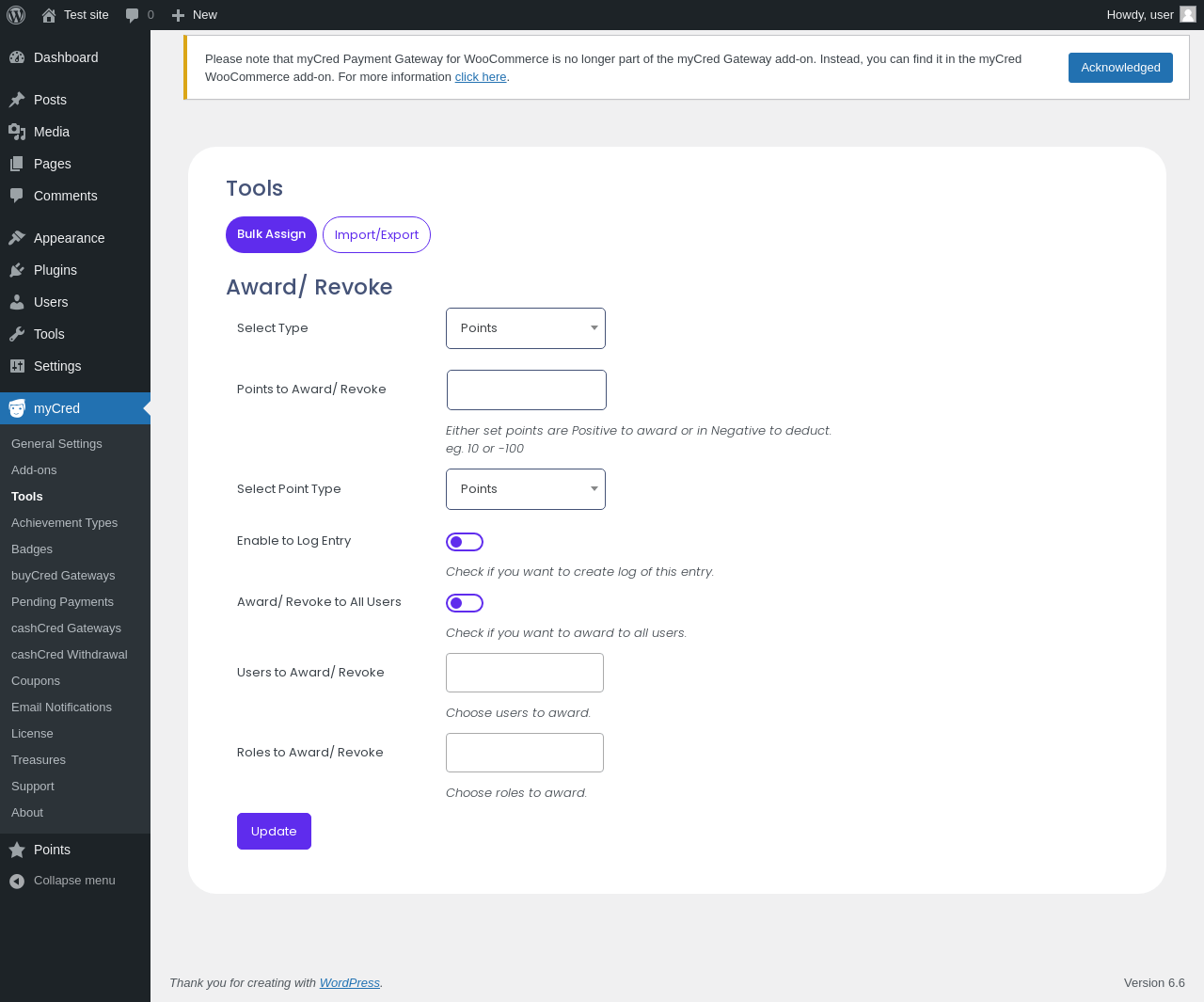Open About submenu item
The width and height of the screenshot is (1204, 1002).
click(x=27, y=813)
